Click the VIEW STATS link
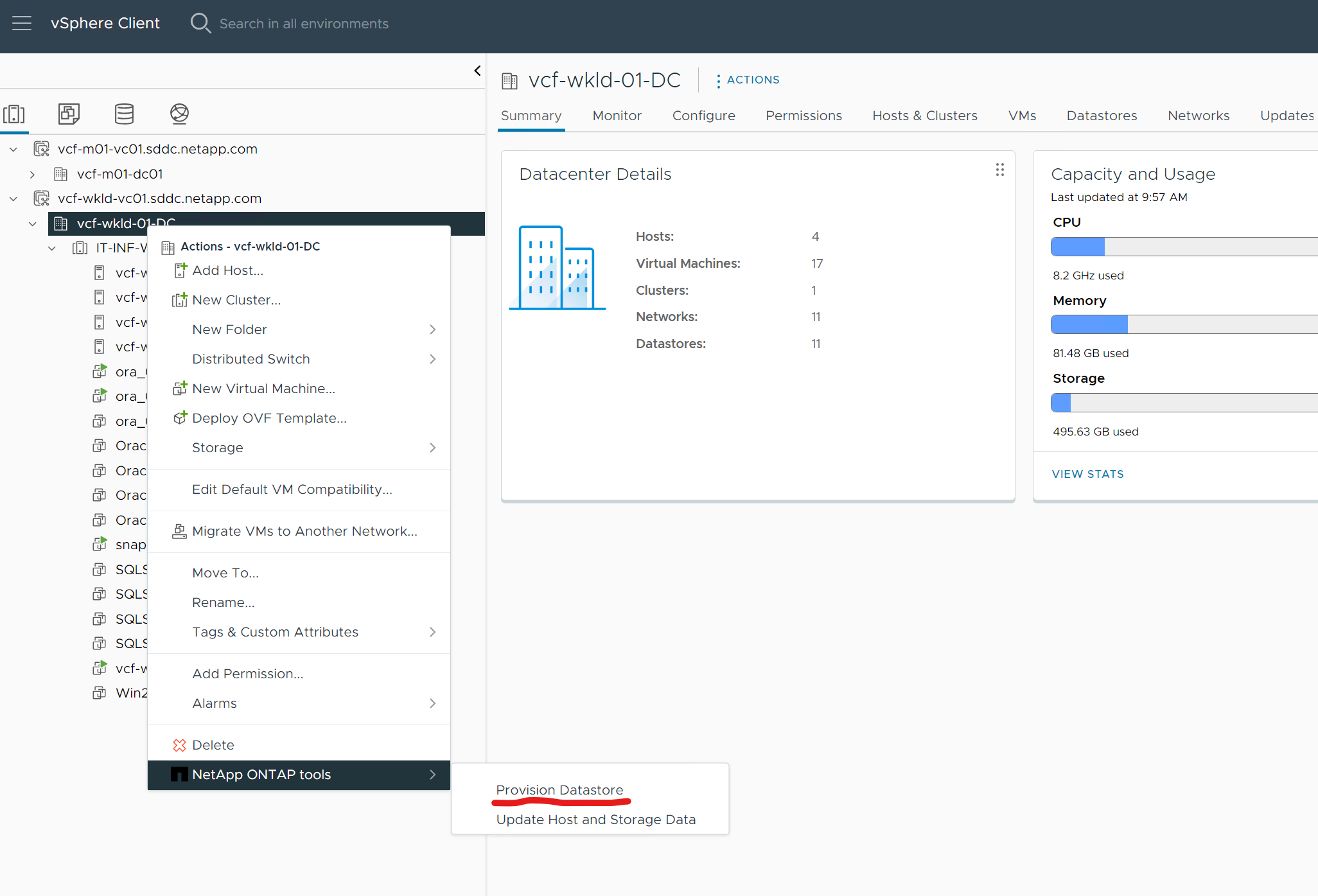 (1086, 472)
